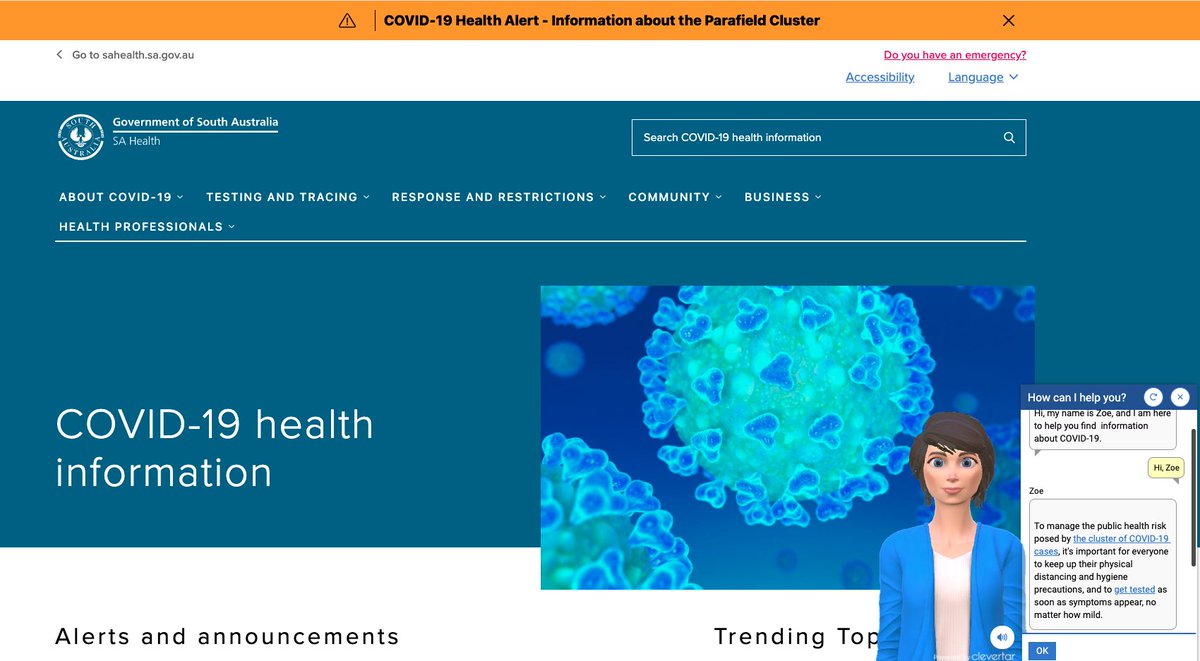Screen dimensions: 1200x661
Task: Click the SA Health government logo
Action: click(x=81, y=135)
